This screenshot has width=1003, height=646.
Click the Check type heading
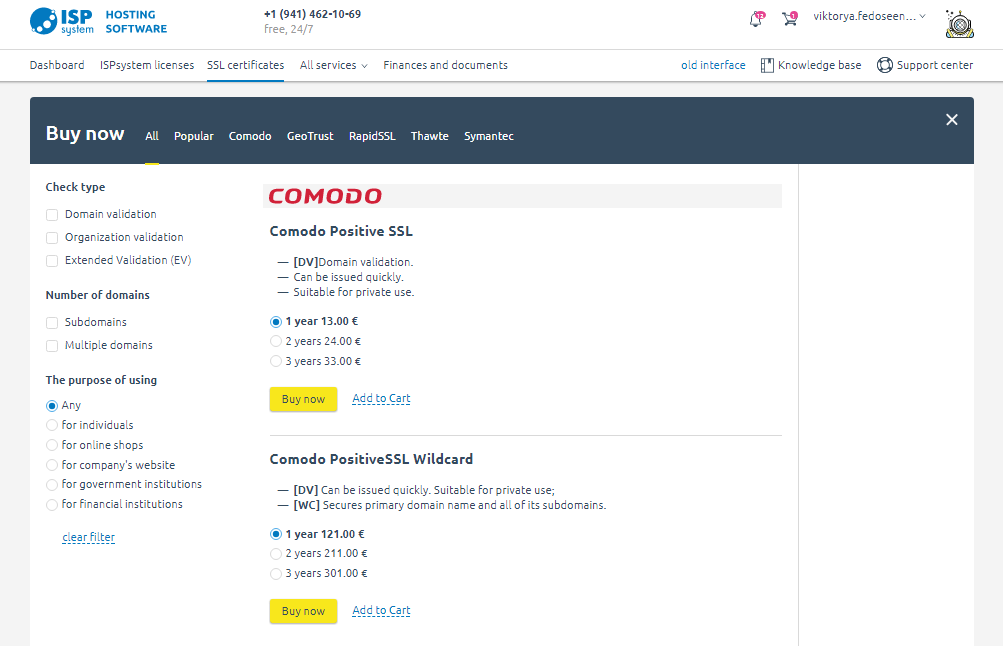[x=75, y=187]
